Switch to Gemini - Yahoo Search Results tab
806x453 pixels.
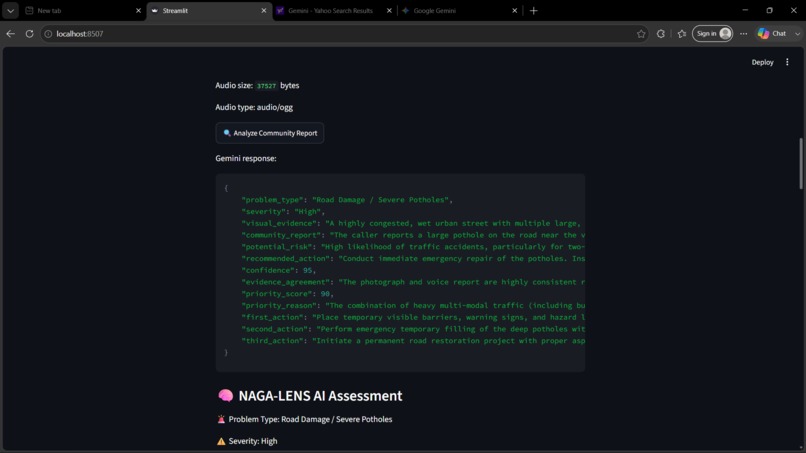334,10
